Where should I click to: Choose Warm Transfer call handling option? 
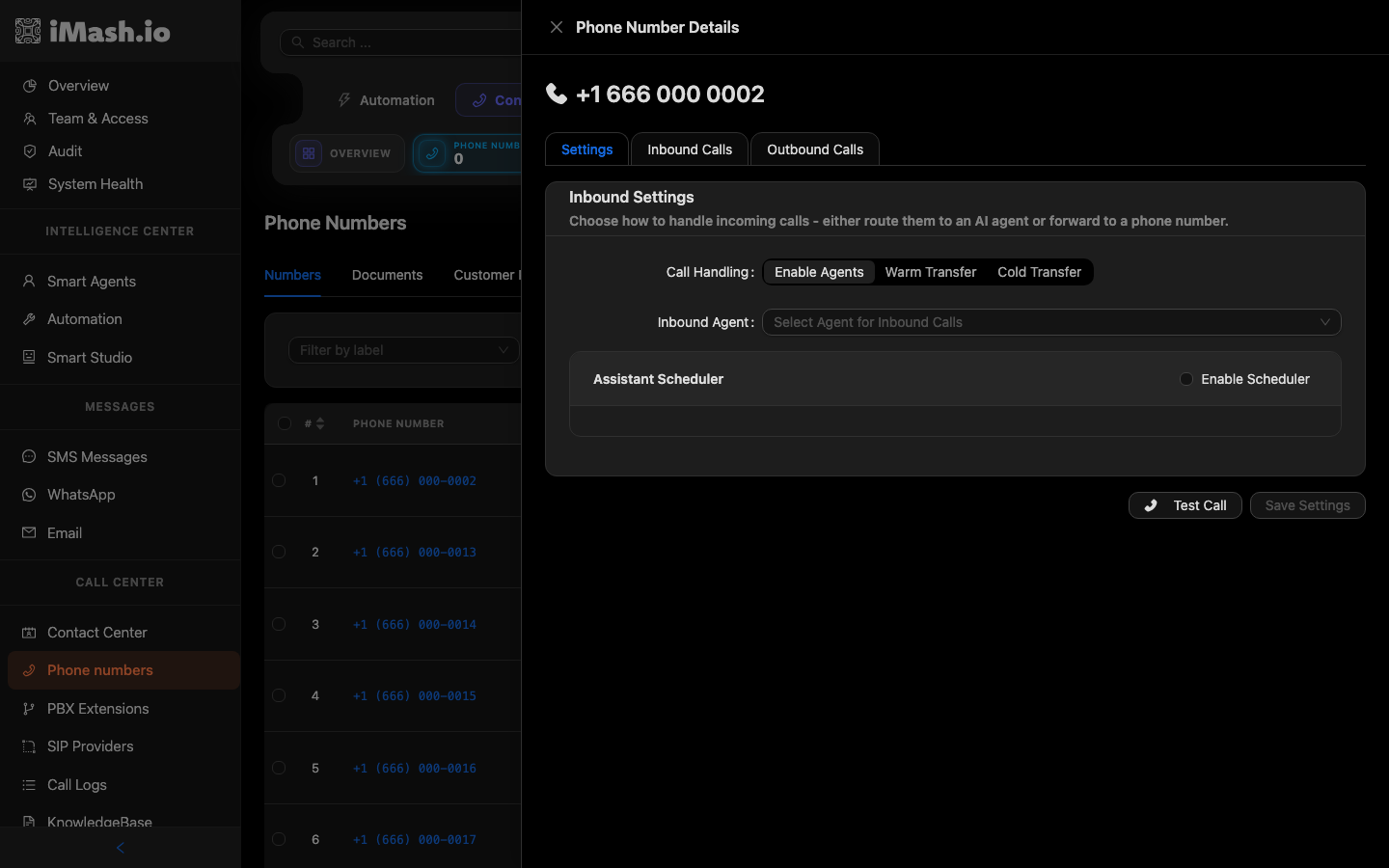(x=931, y=272)
